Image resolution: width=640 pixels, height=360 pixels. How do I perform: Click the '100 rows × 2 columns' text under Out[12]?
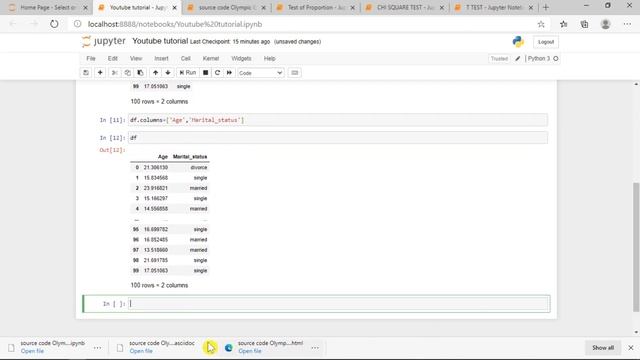pyautogui.click(x=159, y=285)
